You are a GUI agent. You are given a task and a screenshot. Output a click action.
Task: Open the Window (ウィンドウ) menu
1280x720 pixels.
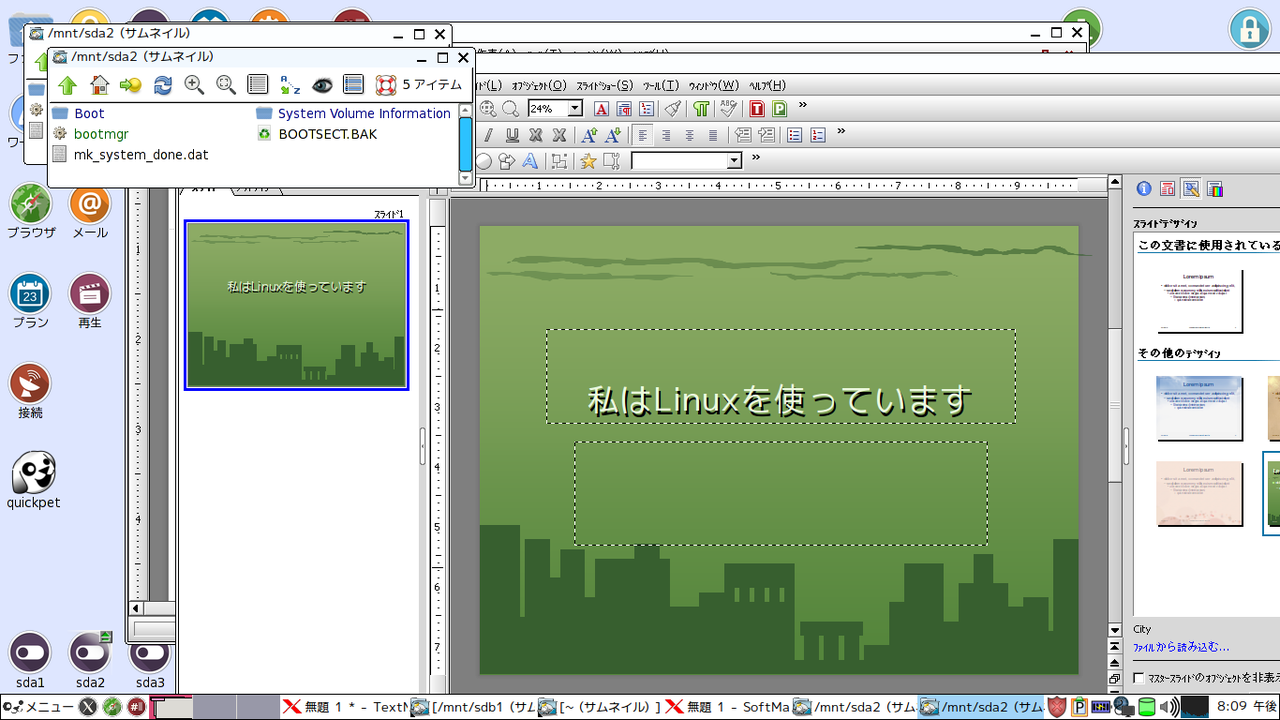click(714, 86)
